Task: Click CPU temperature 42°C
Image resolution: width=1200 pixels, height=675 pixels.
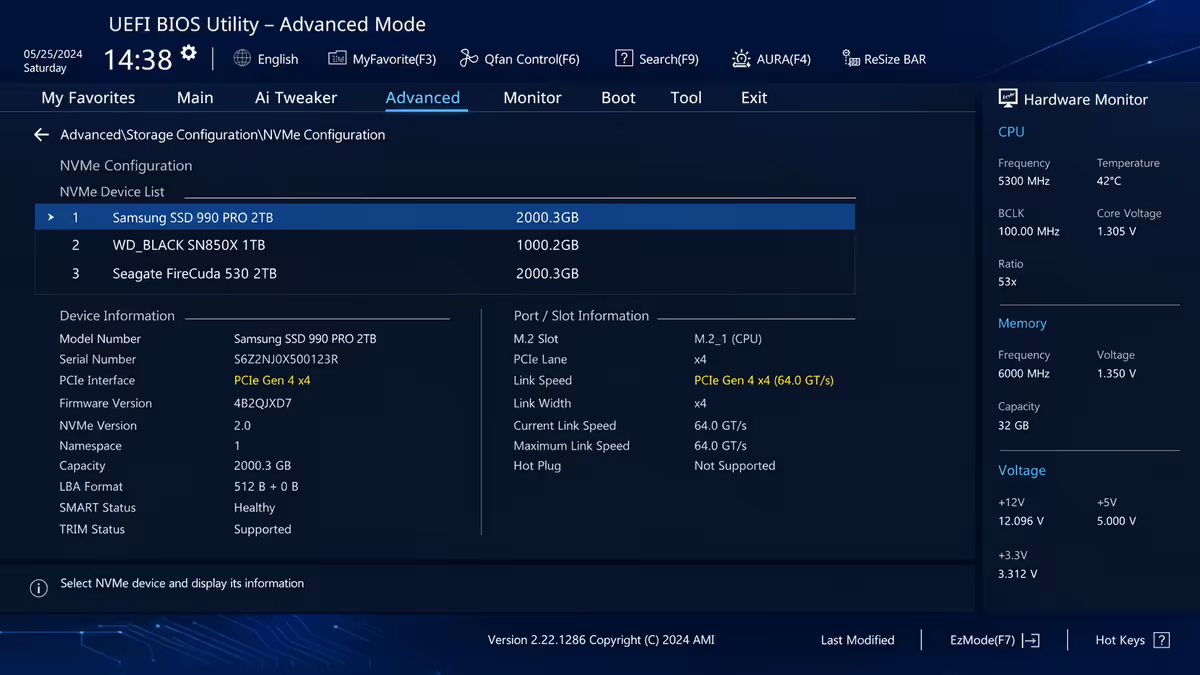Action: point(1109,181)
